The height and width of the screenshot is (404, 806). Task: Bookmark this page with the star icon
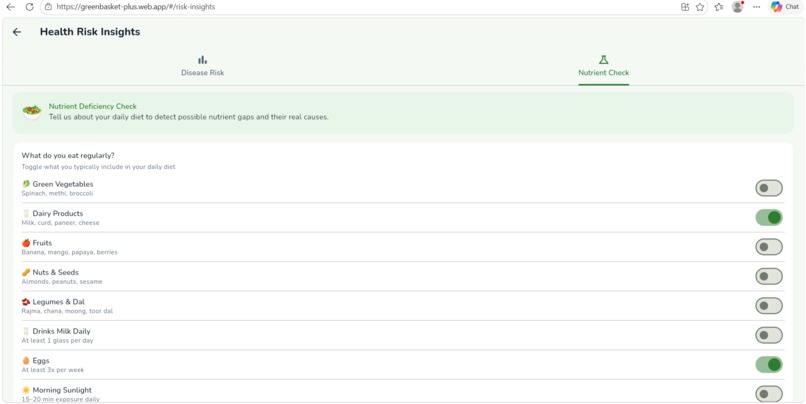[700, 7]
